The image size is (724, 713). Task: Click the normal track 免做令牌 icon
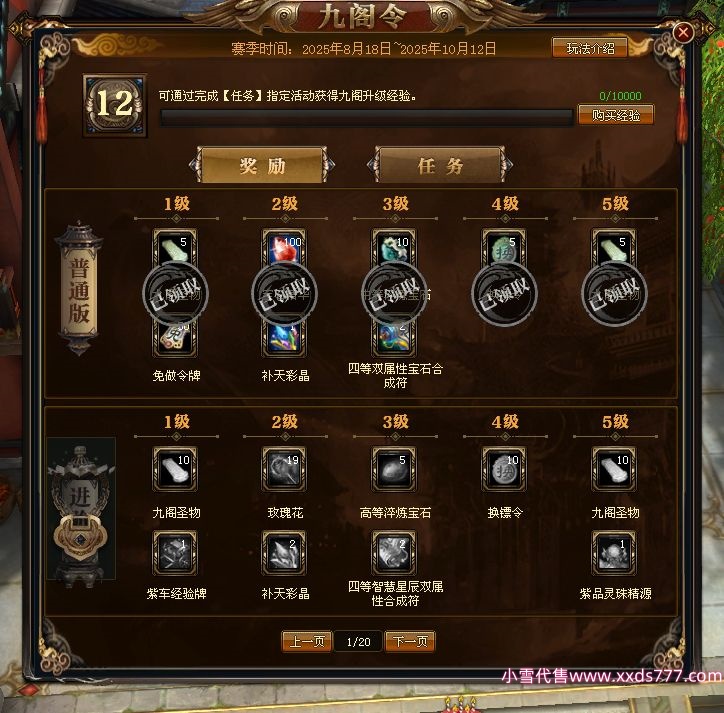click(175, 338)
